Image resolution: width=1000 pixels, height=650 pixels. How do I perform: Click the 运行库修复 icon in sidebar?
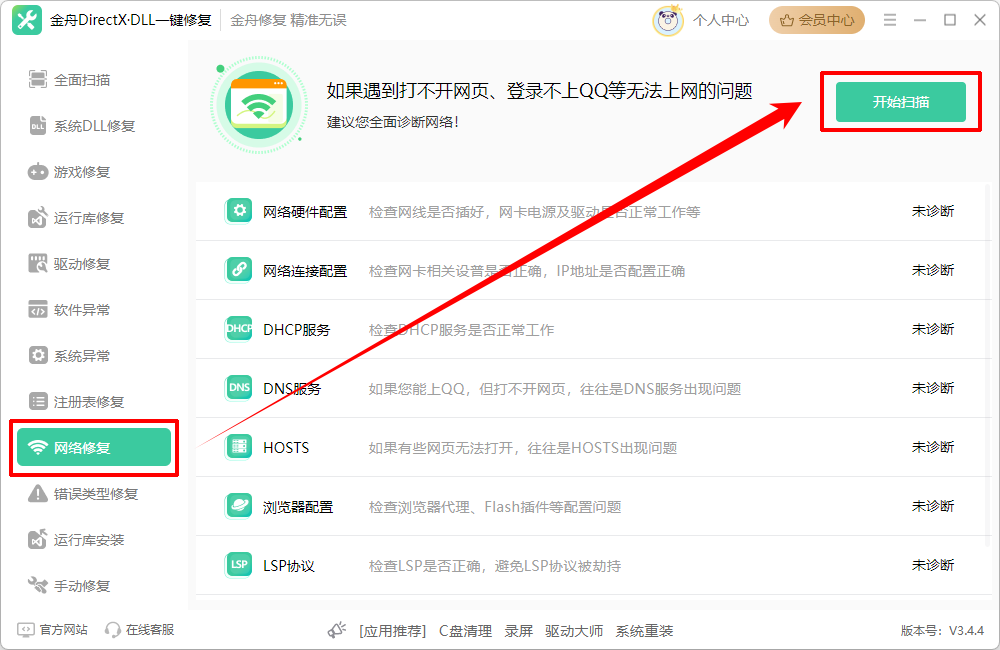tap(38, 218)
